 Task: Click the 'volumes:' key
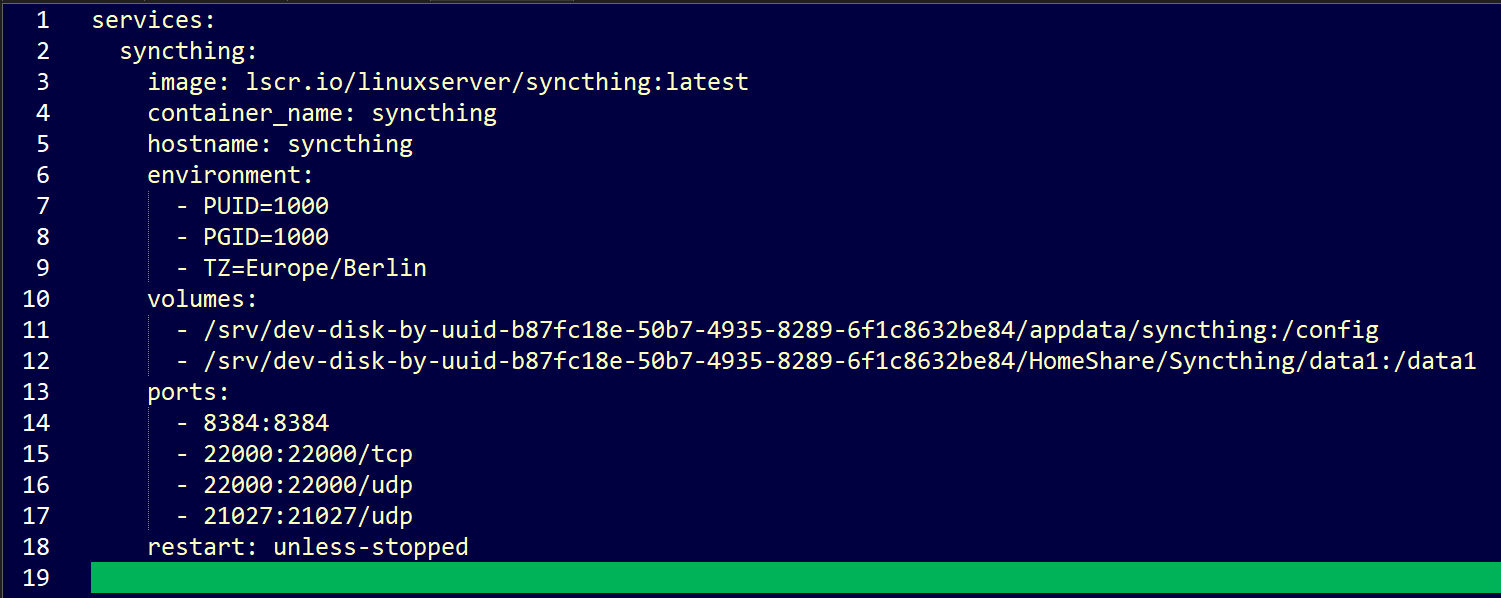pos(202,299)
